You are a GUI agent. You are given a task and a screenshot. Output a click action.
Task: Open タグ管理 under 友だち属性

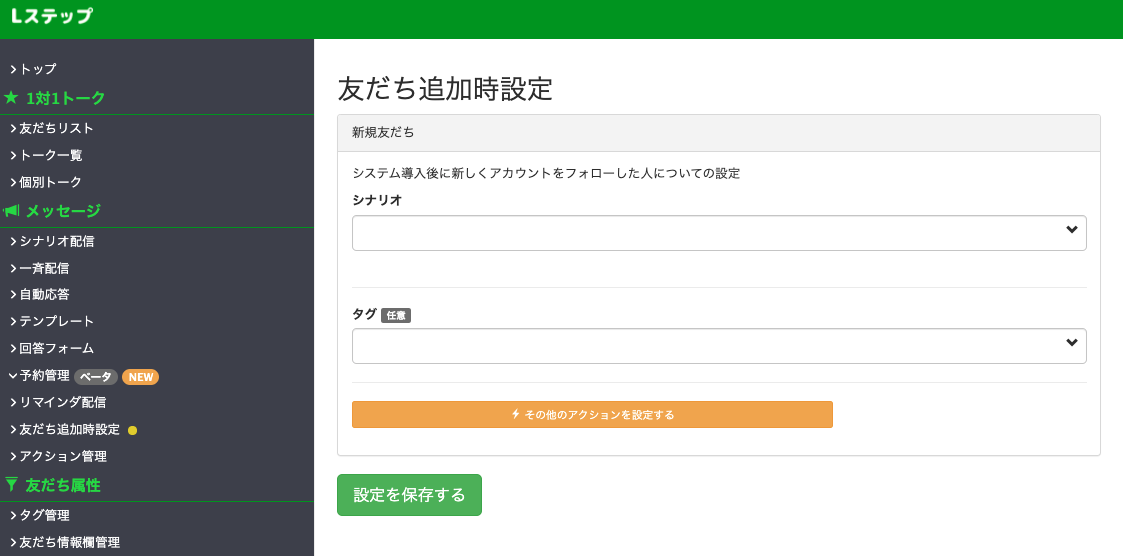(x=40, y=516)
